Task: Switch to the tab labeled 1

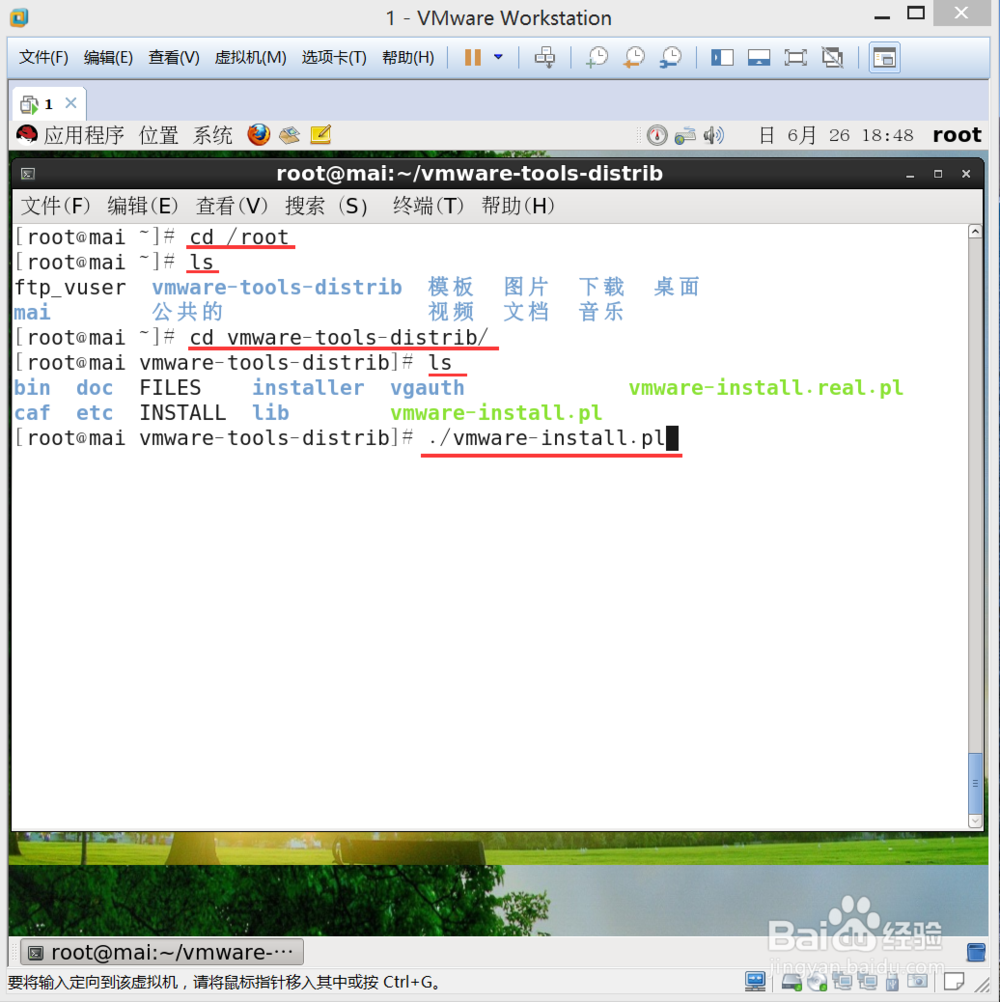Action: pos(47,103)
